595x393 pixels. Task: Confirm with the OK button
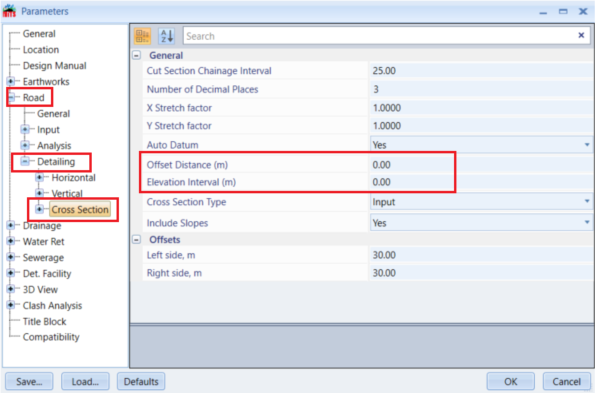(510, 381)
